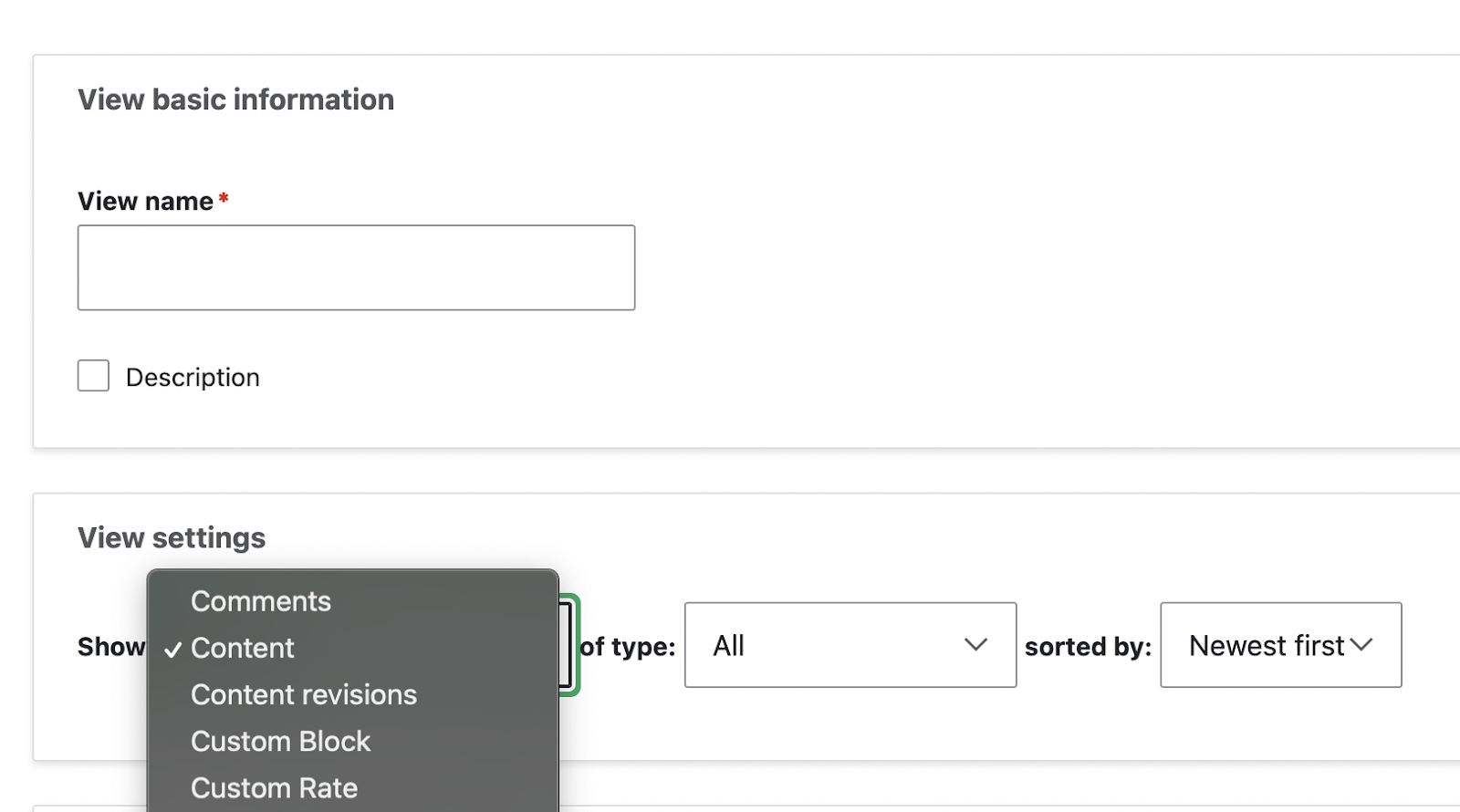Open the 'of type' All dropdown
1460x812 pixels.
point(850,645)
